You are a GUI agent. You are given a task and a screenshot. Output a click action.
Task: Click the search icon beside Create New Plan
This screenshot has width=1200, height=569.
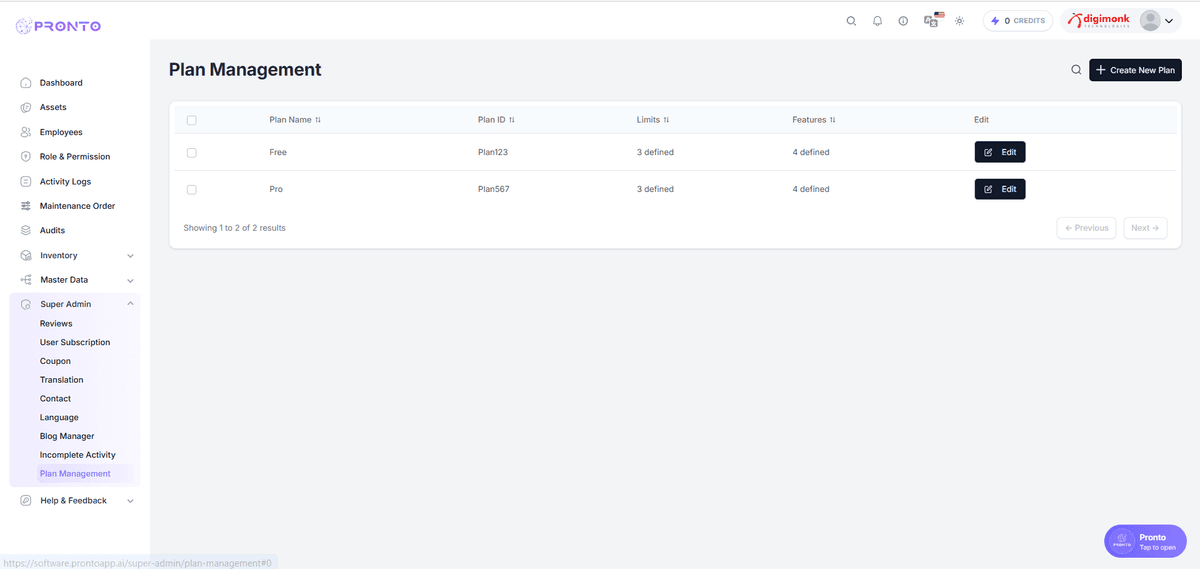click(1076, 70)
